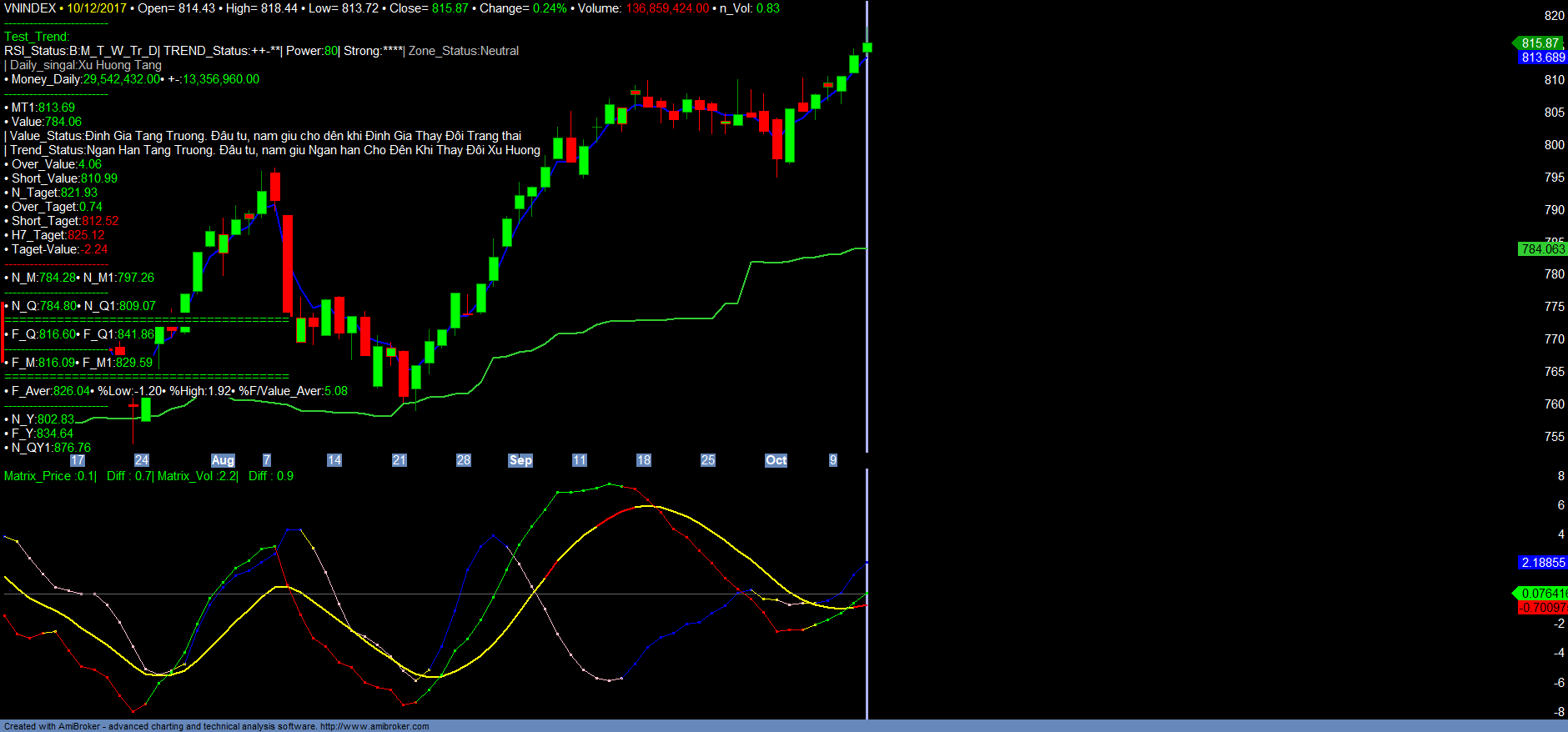
Task: Select the blue 2.18855 indicator value tag
Action: [1542, 563]
